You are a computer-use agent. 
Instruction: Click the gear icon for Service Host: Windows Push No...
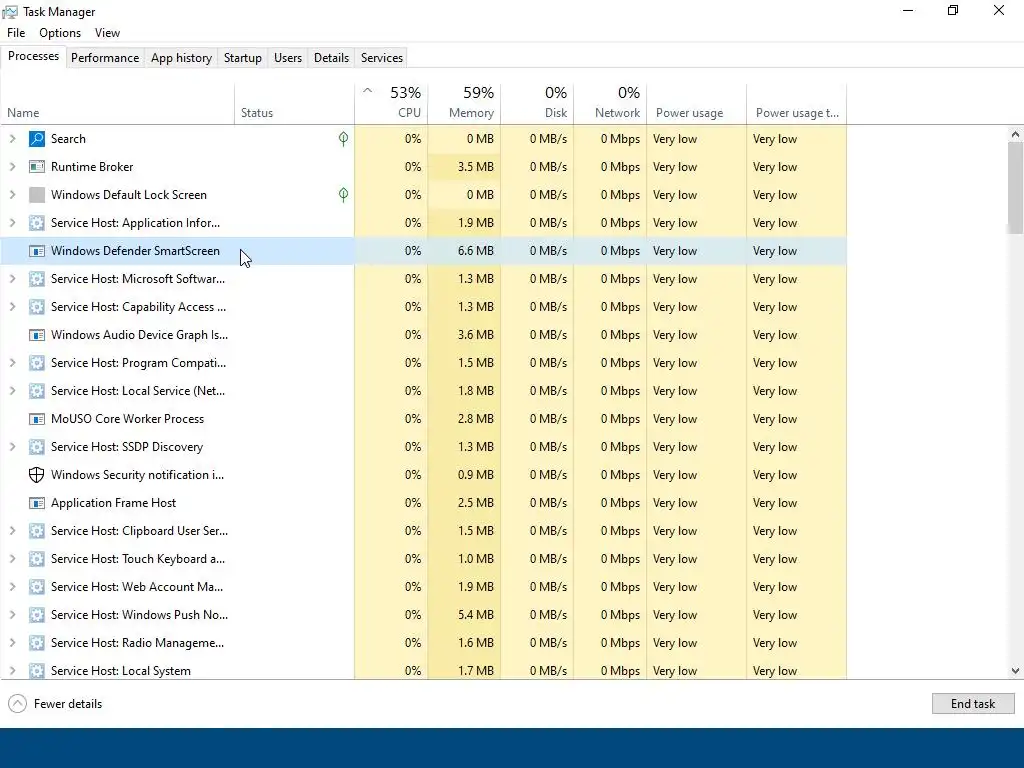click(37, 615)
